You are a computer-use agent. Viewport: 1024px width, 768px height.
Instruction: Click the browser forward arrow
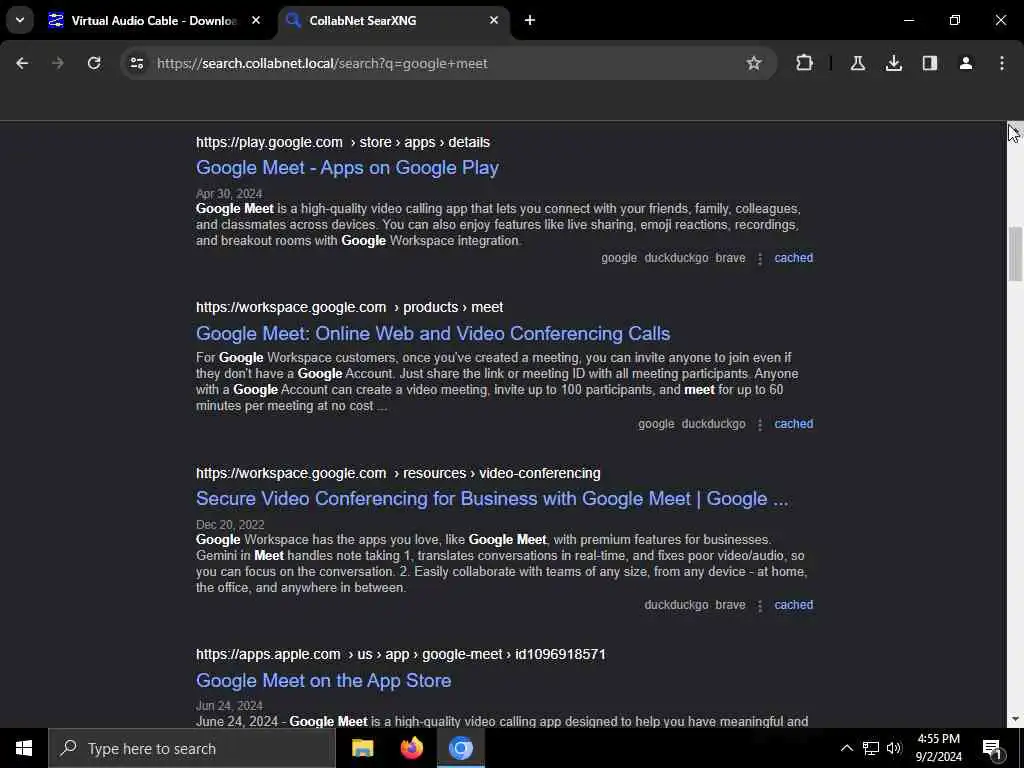click(x=58, y=63)
